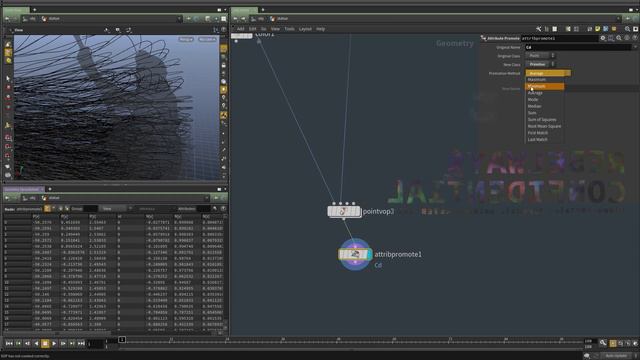Add new pane tab beside spreadsheet tab

(x=50, y=189)
